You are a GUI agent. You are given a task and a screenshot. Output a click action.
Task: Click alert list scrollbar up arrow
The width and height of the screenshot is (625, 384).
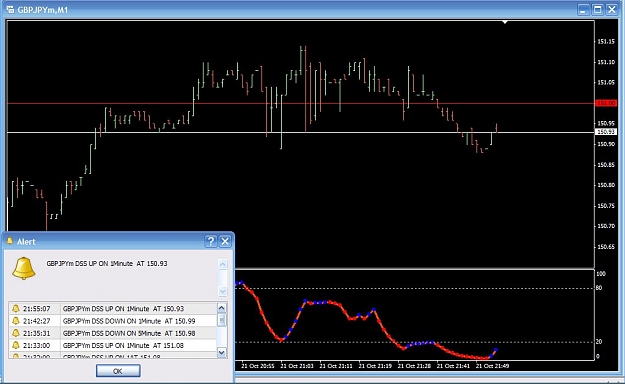pyautogui.click(x=222, y=307)
